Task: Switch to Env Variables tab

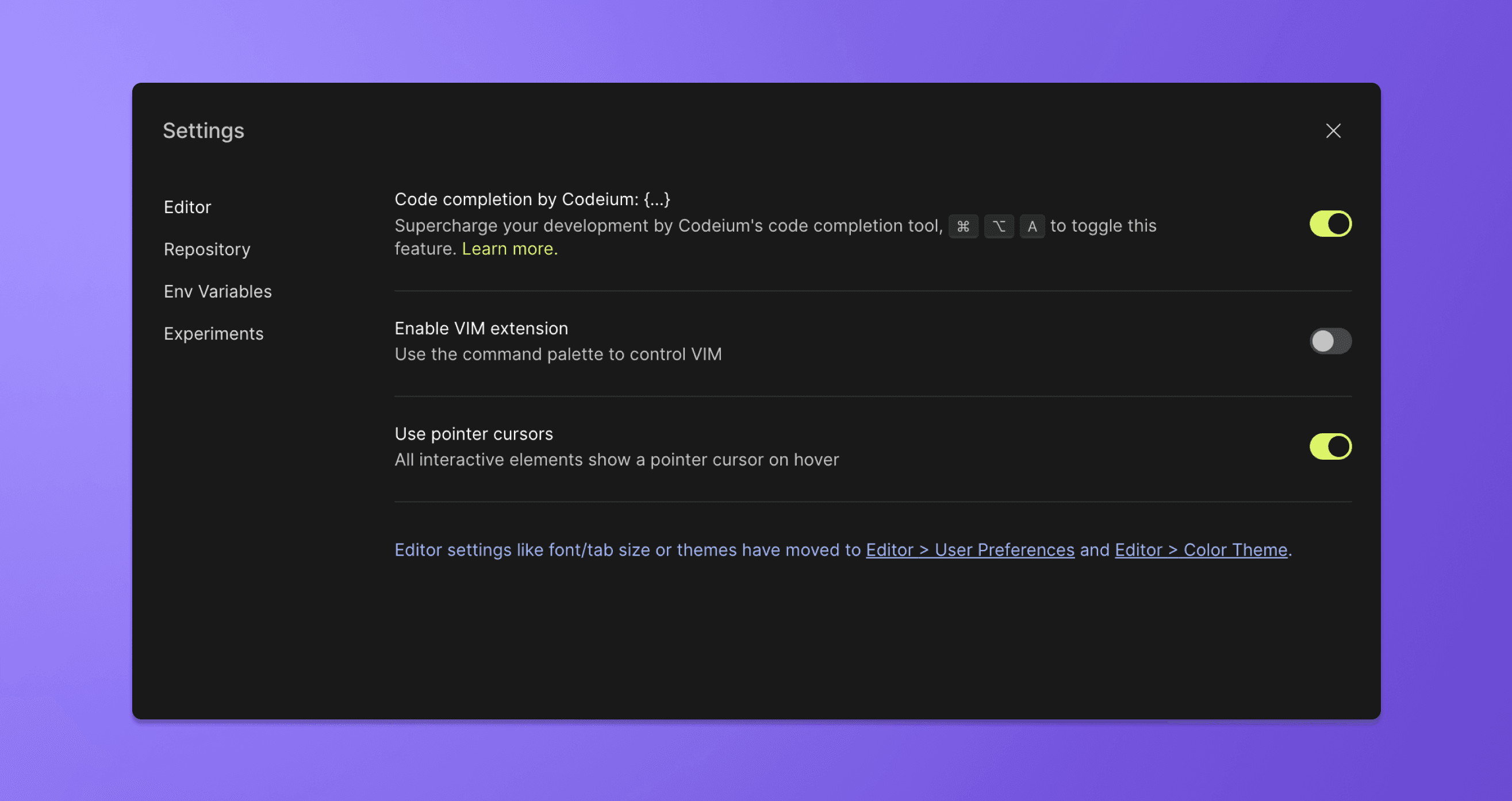Action: tap(217, 292)
